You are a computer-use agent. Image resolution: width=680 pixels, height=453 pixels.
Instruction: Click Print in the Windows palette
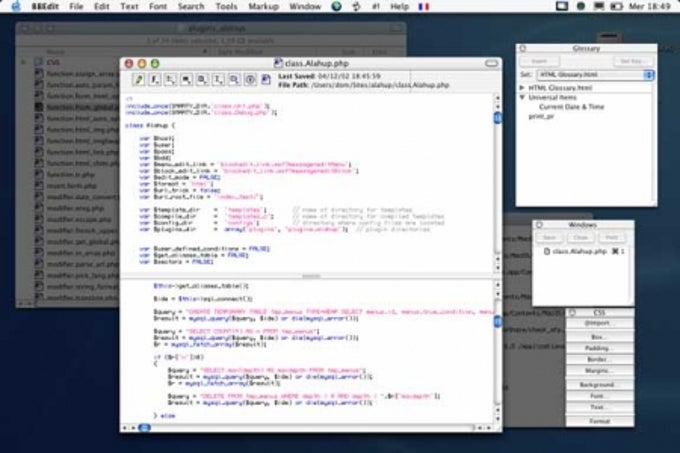[612, 238]
